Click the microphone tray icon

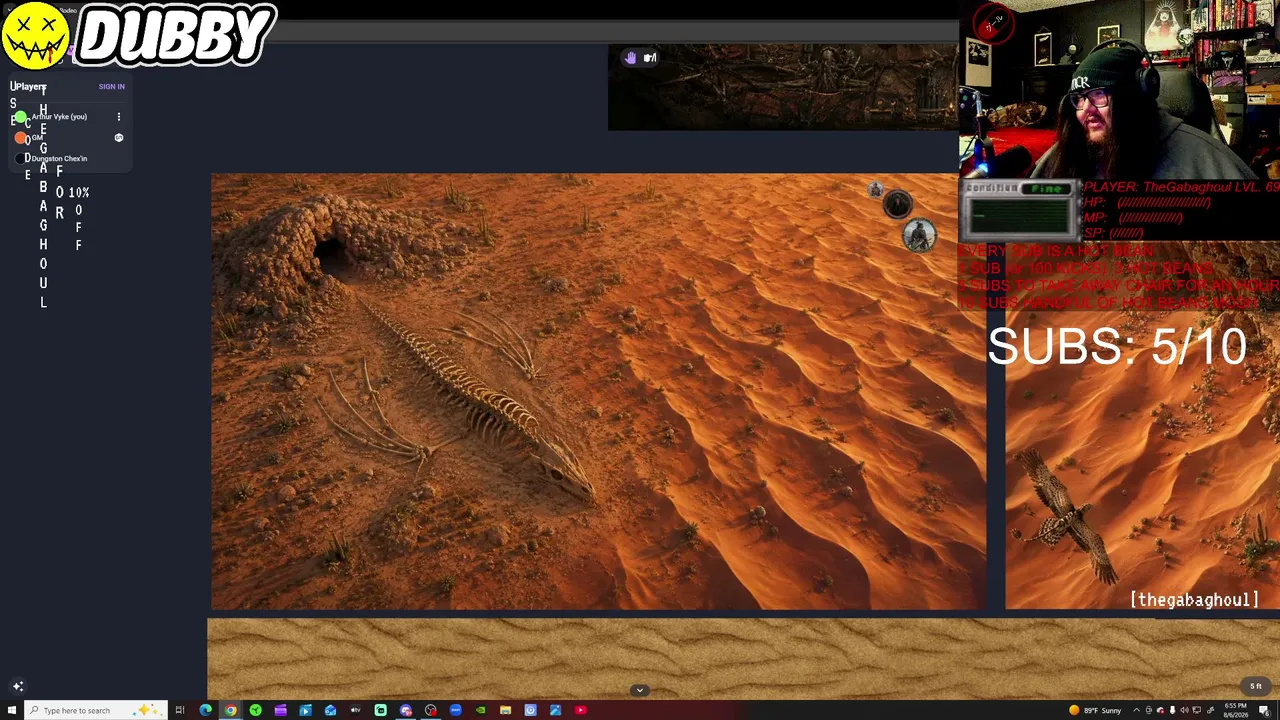pyautogui.click(x=1174, y=710)
